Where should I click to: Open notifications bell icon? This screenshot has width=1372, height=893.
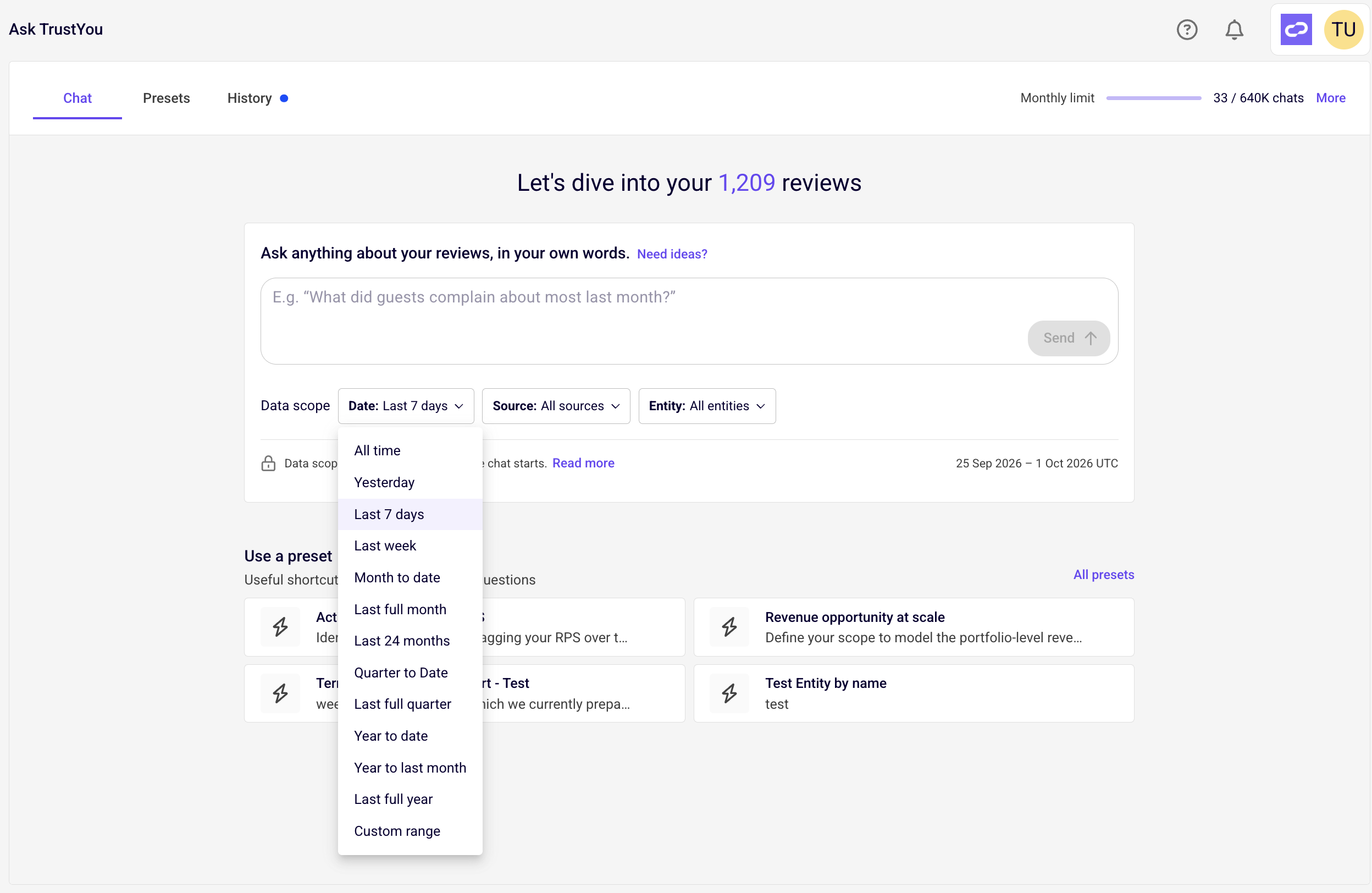click(x=1234, y=29)
